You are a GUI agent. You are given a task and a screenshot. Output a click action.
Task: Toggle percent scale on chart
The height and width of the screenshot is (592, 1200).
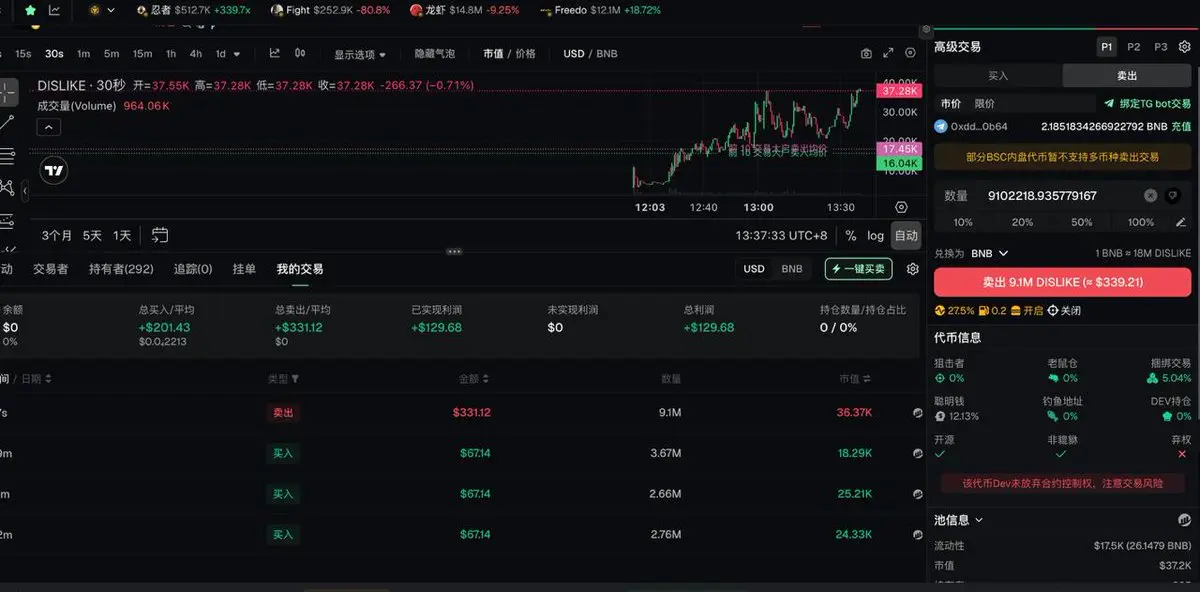tap(851, 236)
